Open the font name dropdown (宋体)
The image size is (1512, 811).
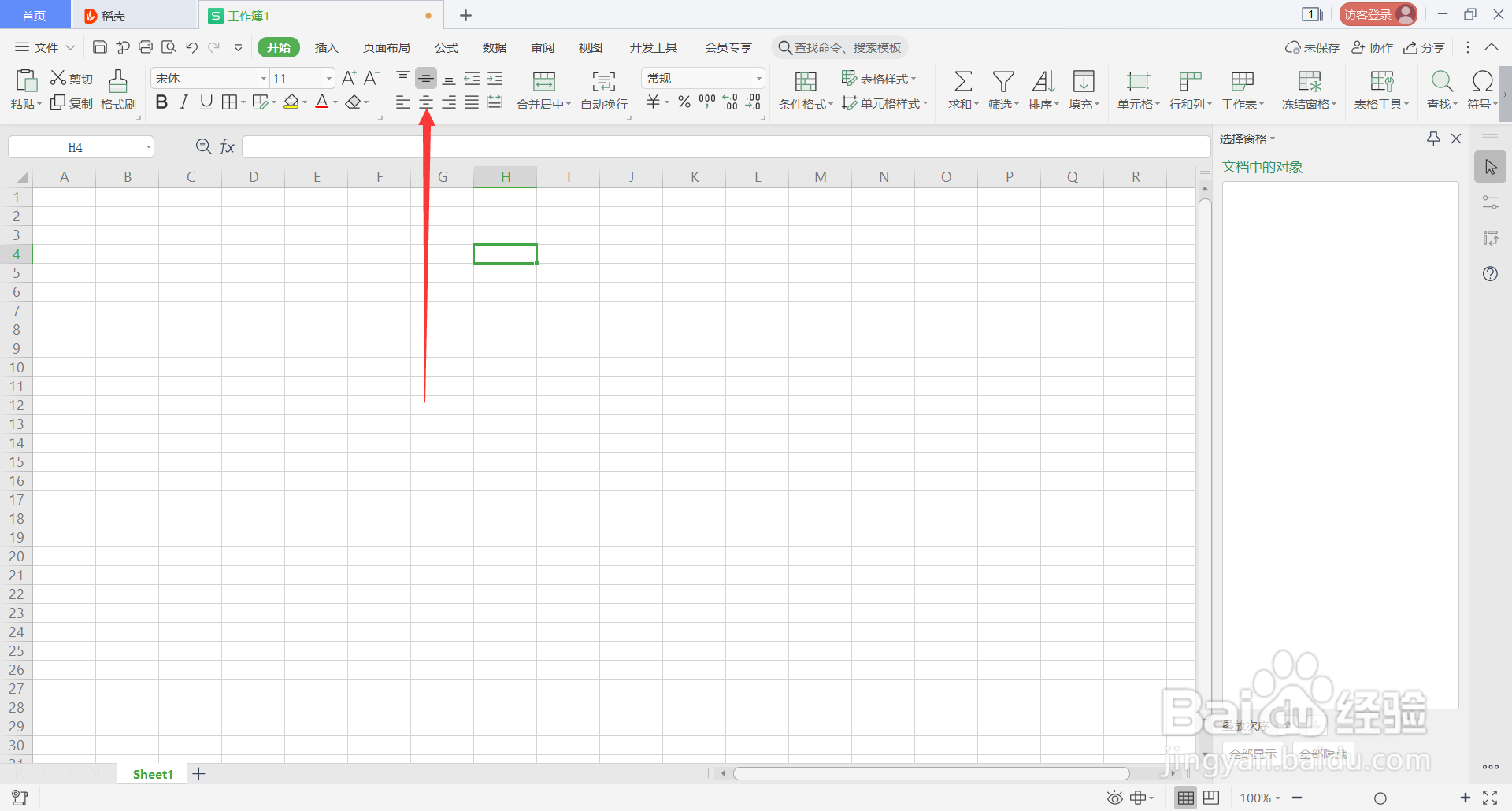coord(264,78)
